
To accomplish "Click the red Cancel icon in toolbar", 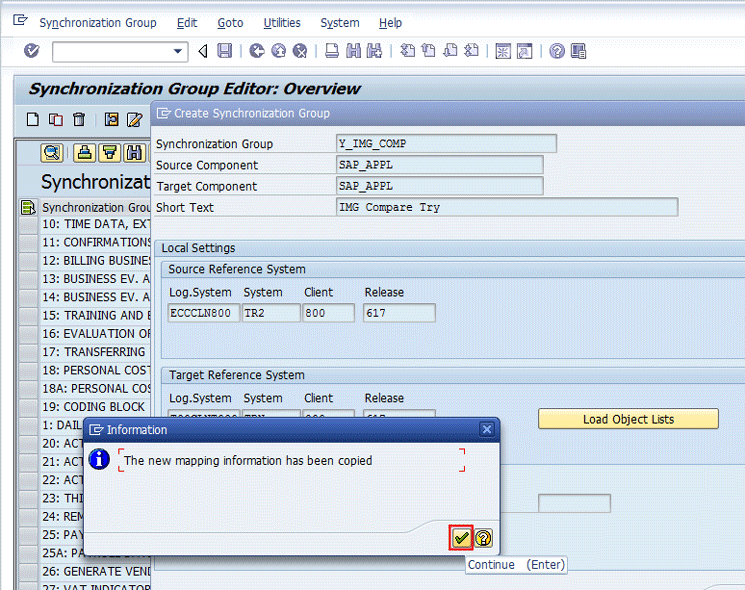I will click(299, 51).
